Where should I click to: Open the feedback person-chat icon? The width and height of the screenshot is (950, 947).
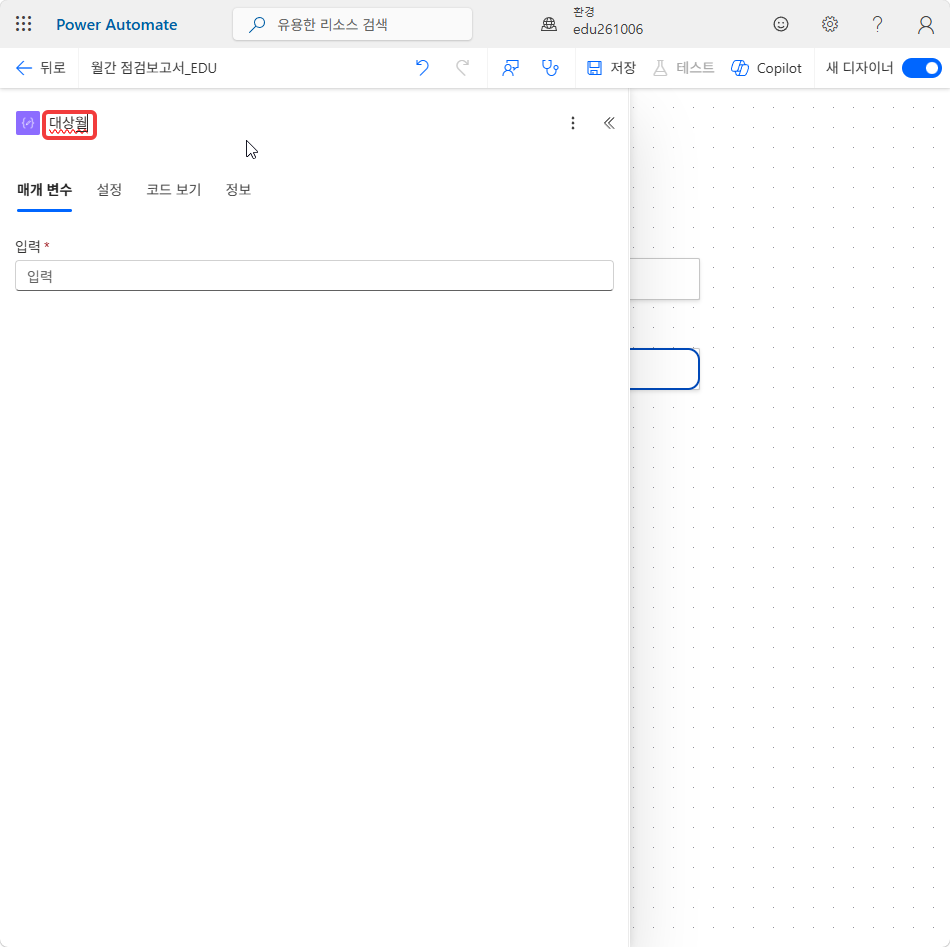point(510,68)
